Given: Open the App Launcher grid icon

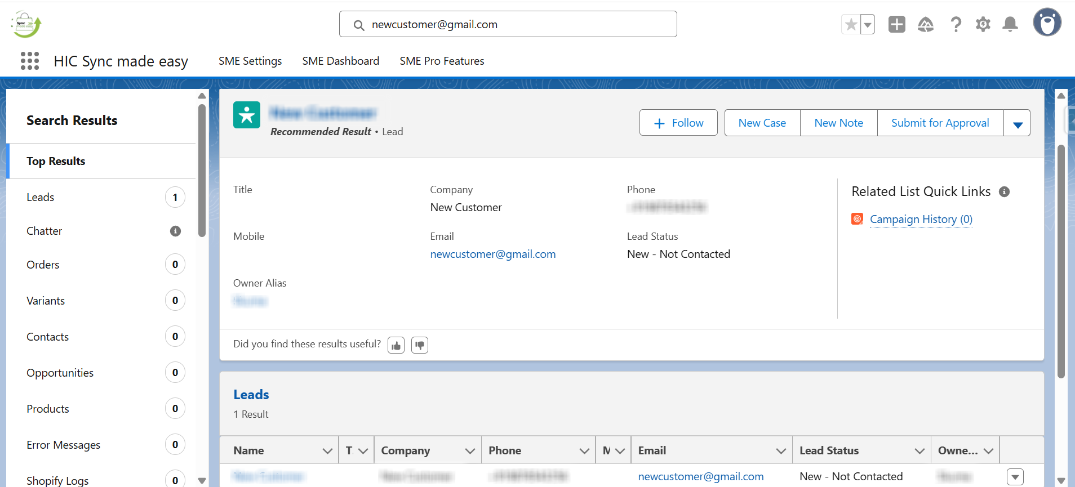Looking at the screenshot, I should point(29,61).
